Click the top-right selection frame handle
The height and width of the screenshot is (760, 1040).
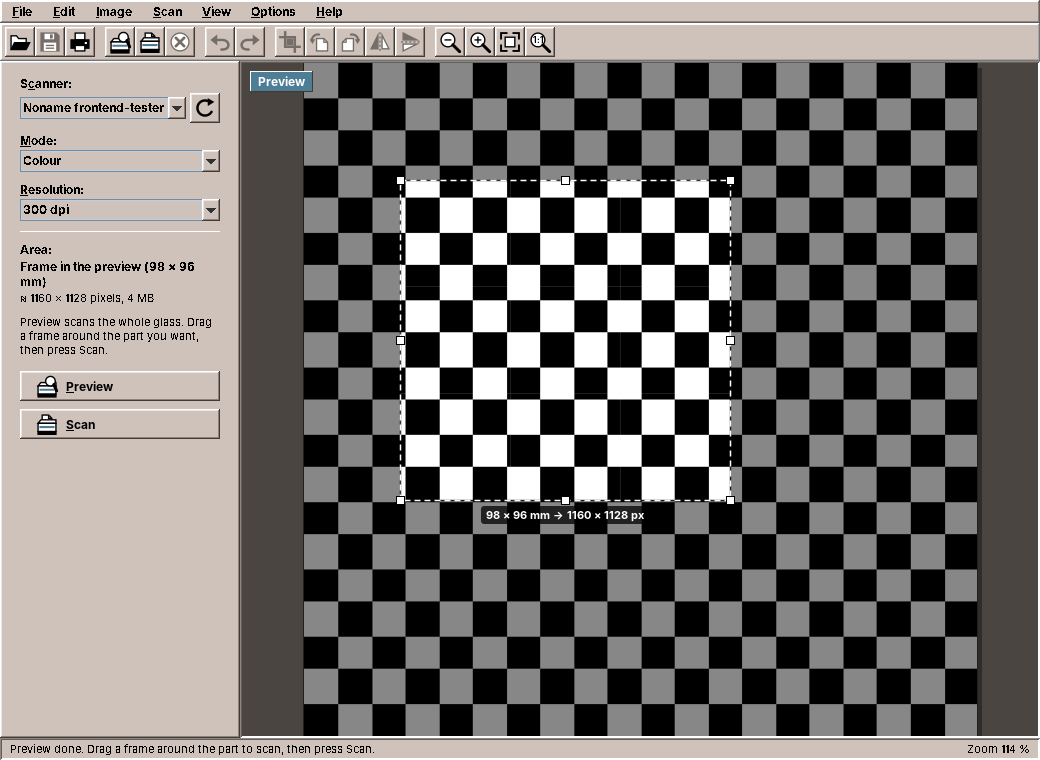730,180
